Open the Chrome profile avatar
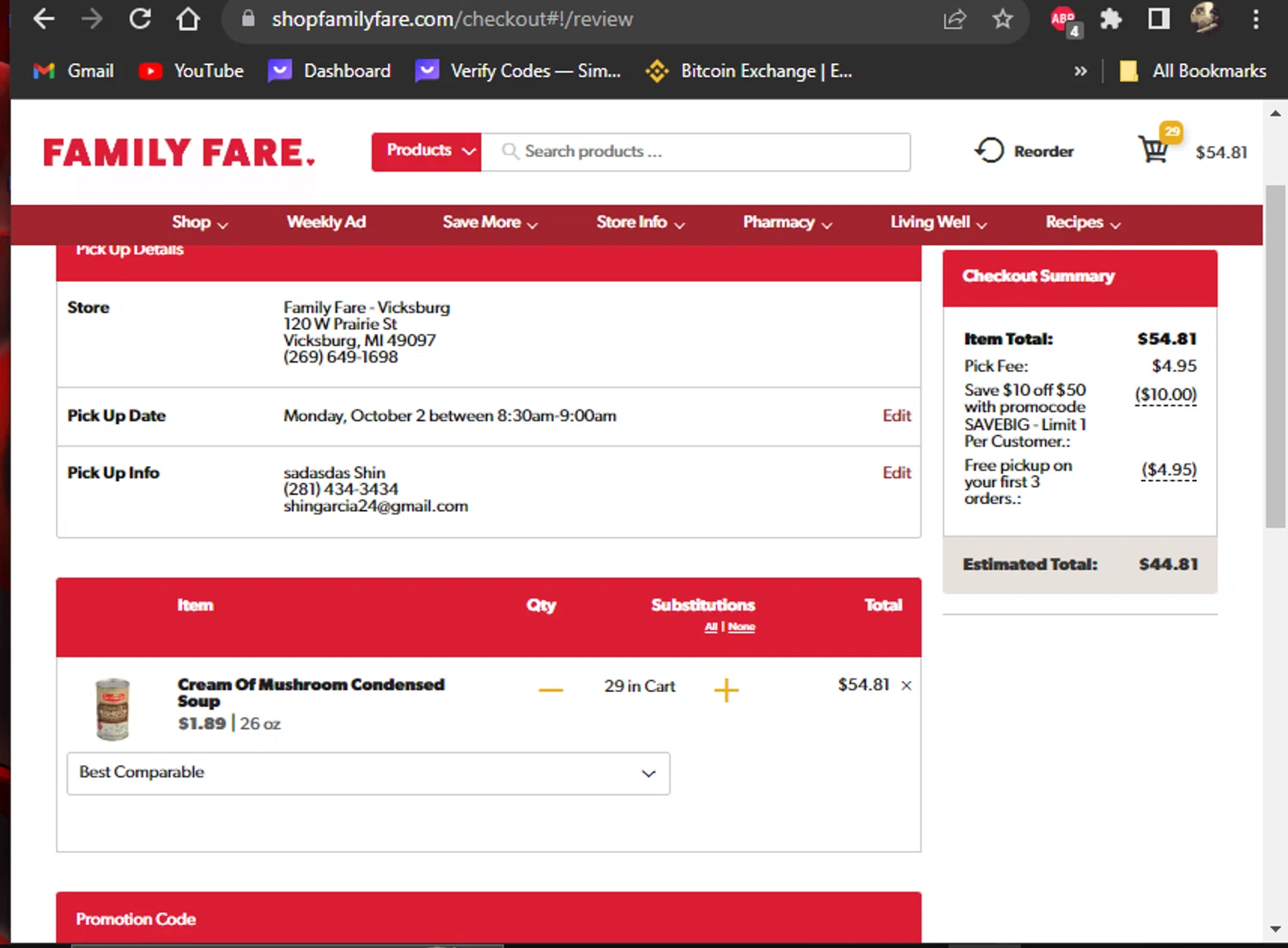 pos(1206,18)
